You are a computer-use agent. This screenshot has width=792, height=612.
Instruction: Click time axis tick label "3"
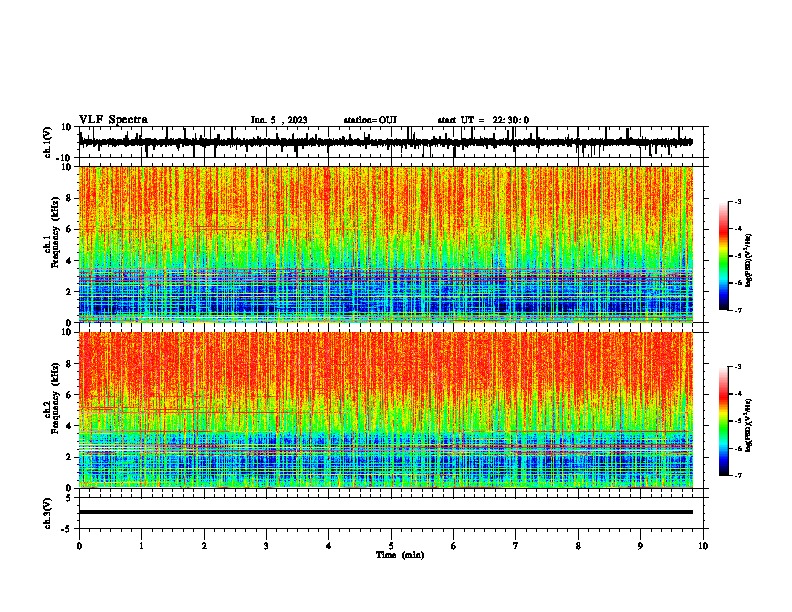[x=266, y=546]
